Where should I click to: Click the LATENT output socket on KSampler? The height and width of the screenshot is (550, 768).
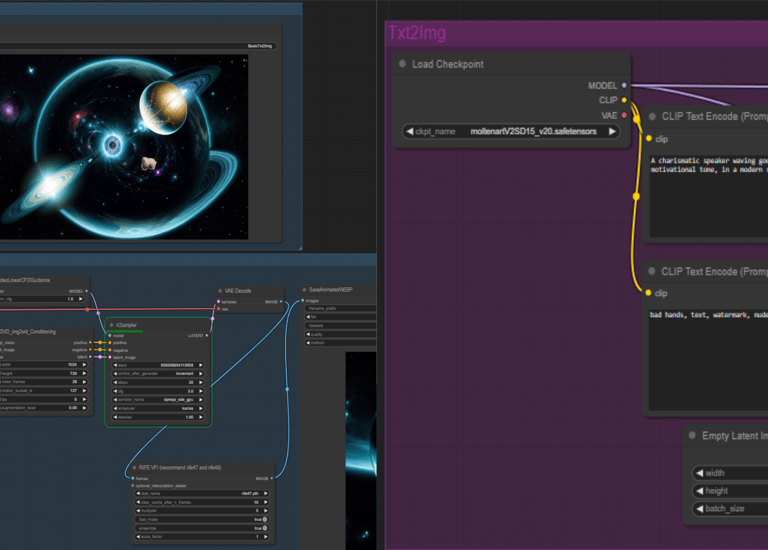point(208,335)
